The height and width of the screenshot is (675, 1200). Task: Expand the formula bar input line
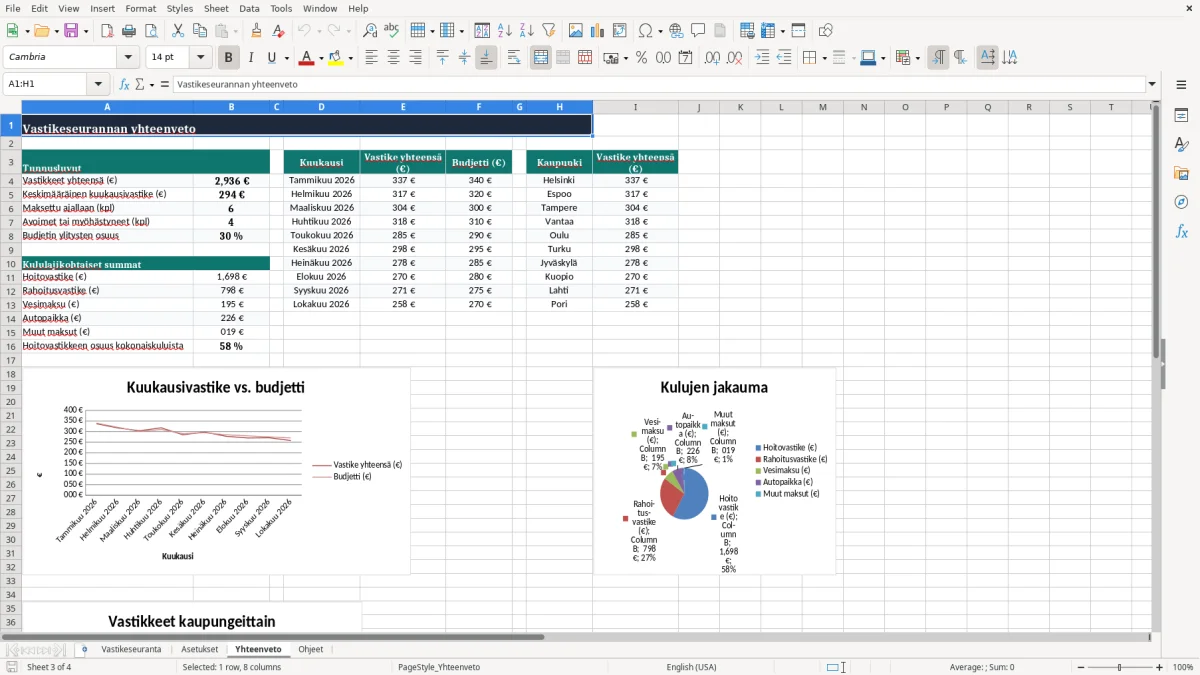click(1153, 84)
